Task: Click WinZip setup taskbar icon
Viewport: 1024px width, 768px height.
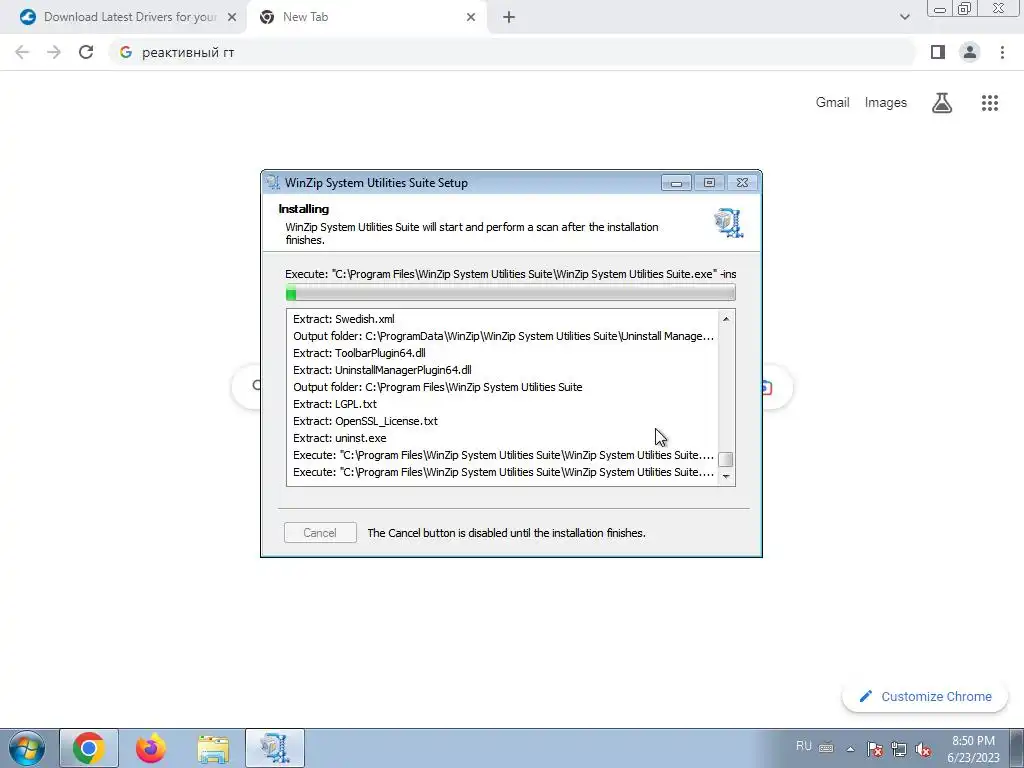Action: coord(275,748)
